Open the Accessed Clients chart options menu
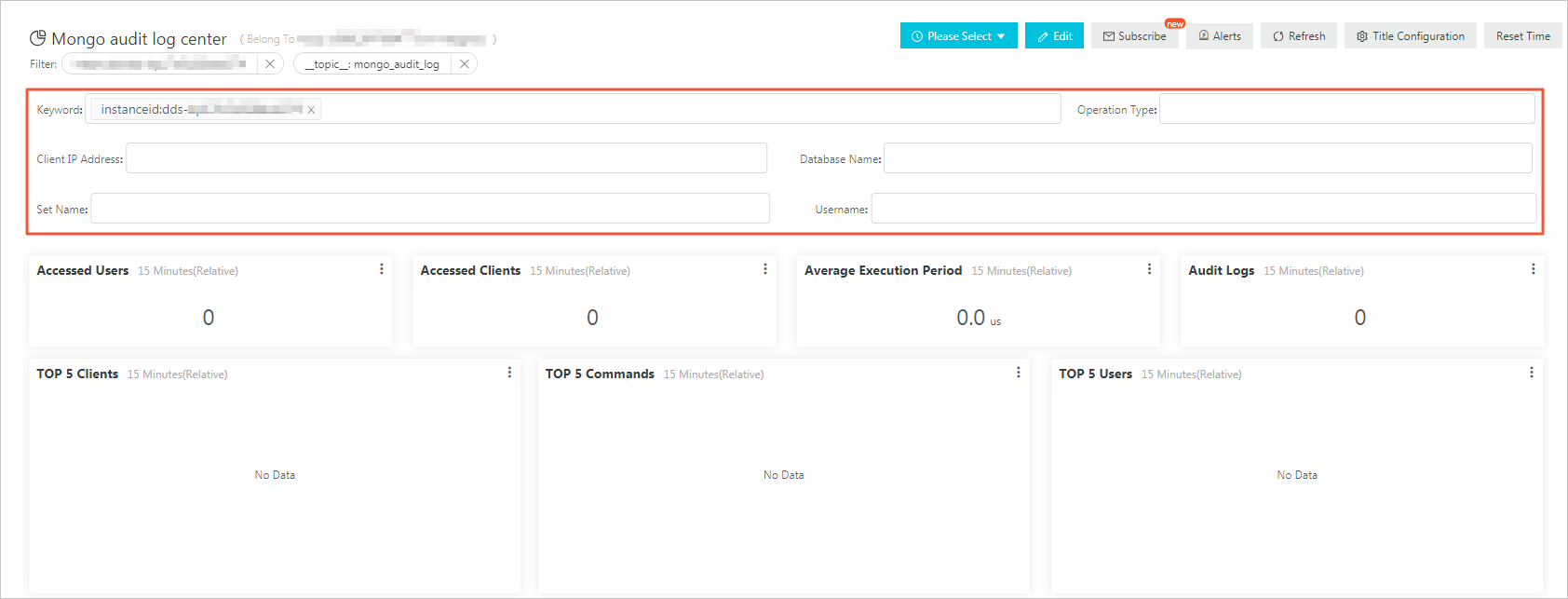The height and width of the screenshot is (599, 1568). (x=765, y=269)
